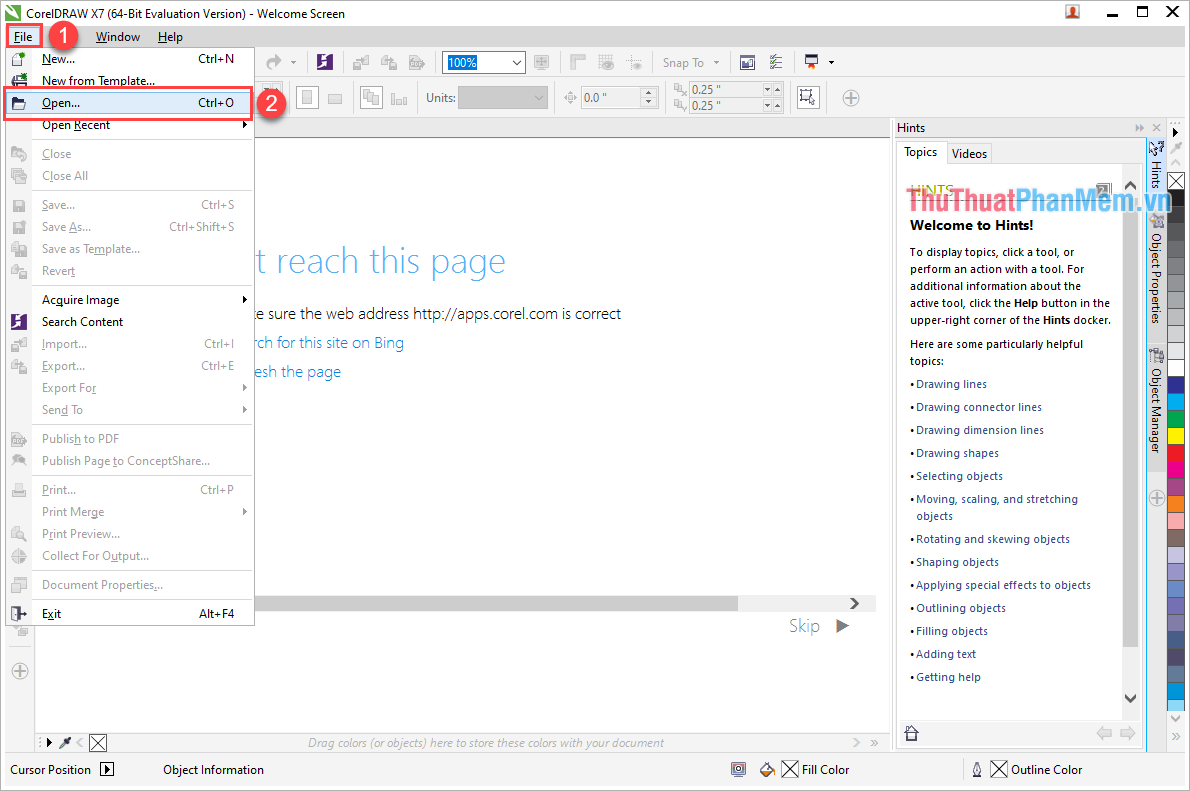This screenshot has height=791, width=1190.
Task: Open the Object Properties docker tab
Action: [1156, 270]
